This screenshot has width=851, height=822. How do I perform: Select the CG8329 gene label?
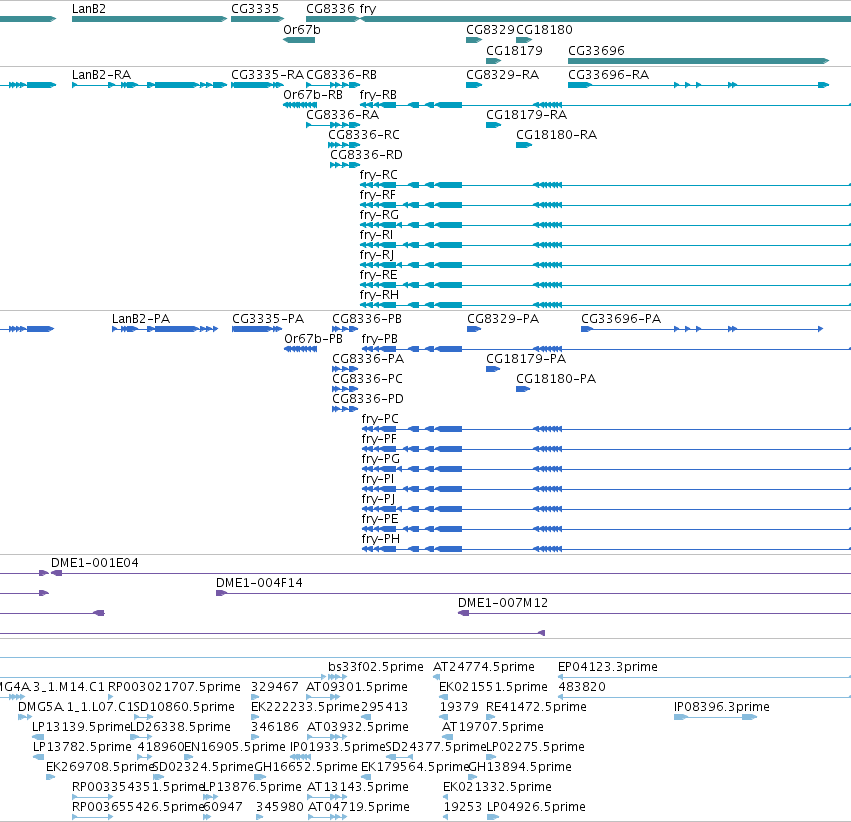(491, 30)
